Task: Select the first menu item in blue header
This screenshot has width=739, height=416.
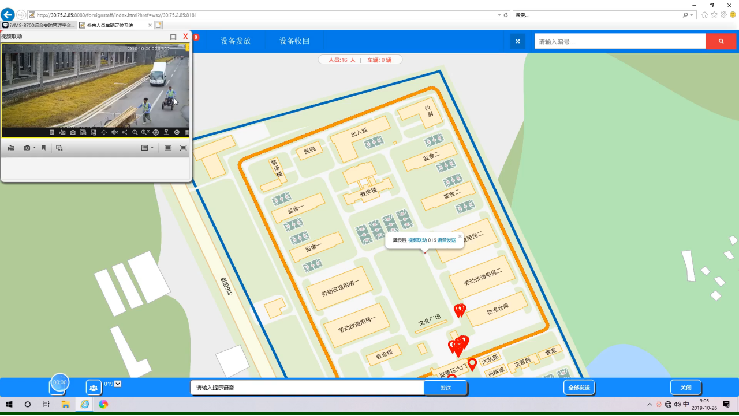Action: [234, 41]
